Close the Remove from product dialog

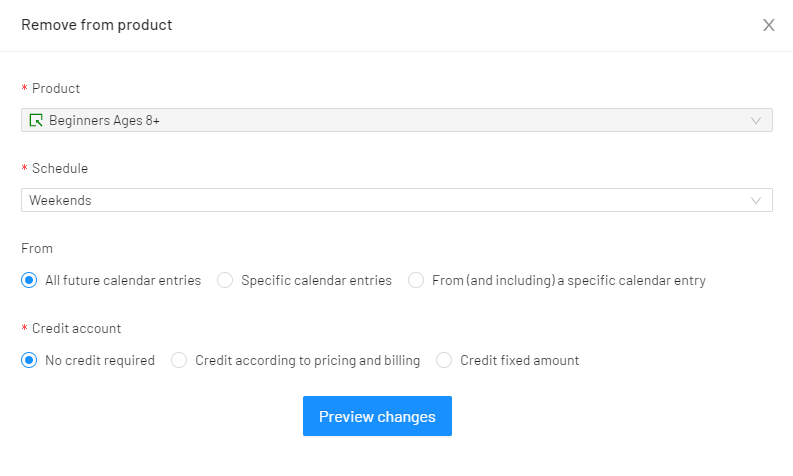pos(768,25)
